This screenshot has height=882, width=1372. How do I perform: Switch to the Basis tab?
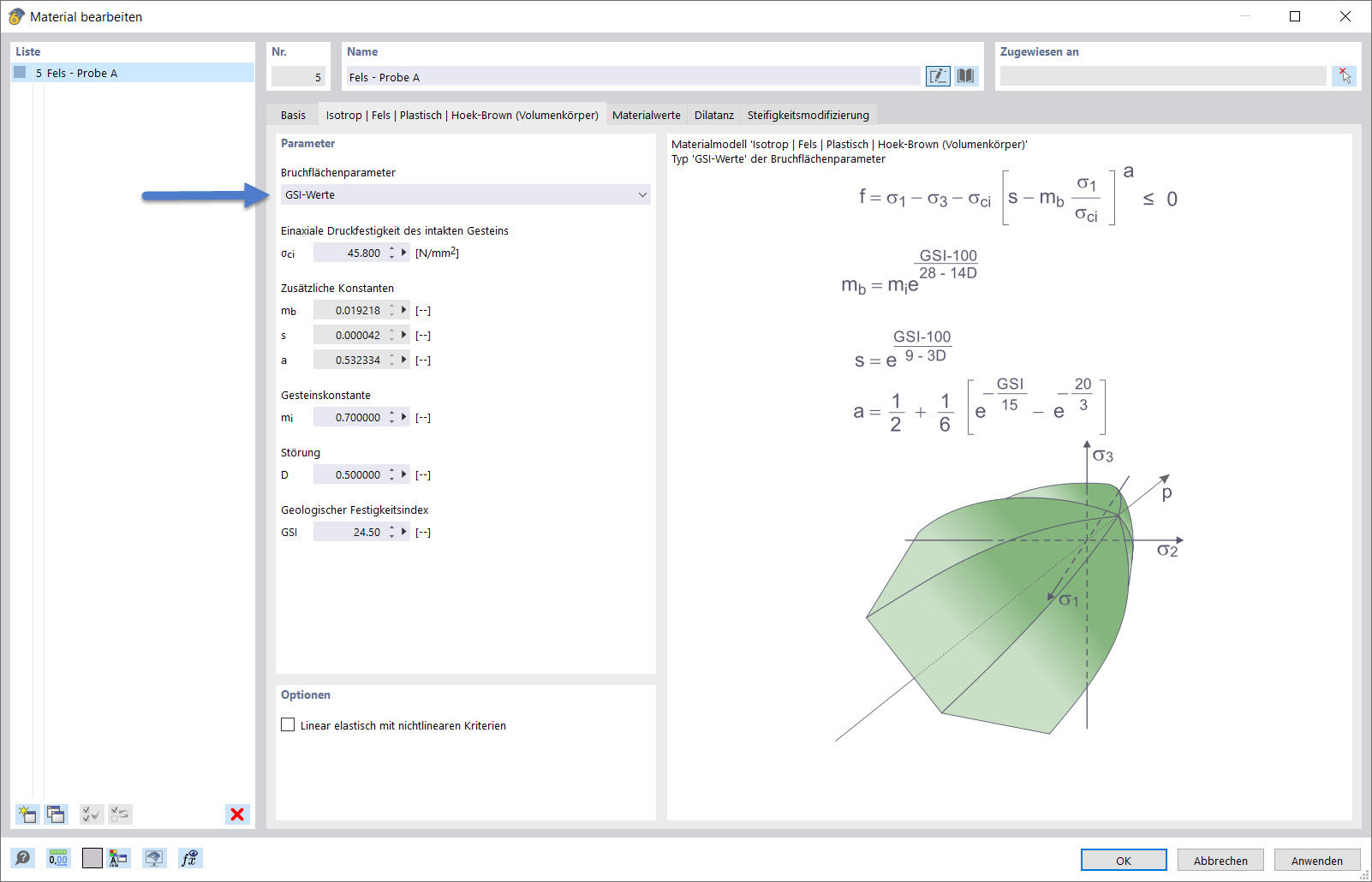(293, 115)
